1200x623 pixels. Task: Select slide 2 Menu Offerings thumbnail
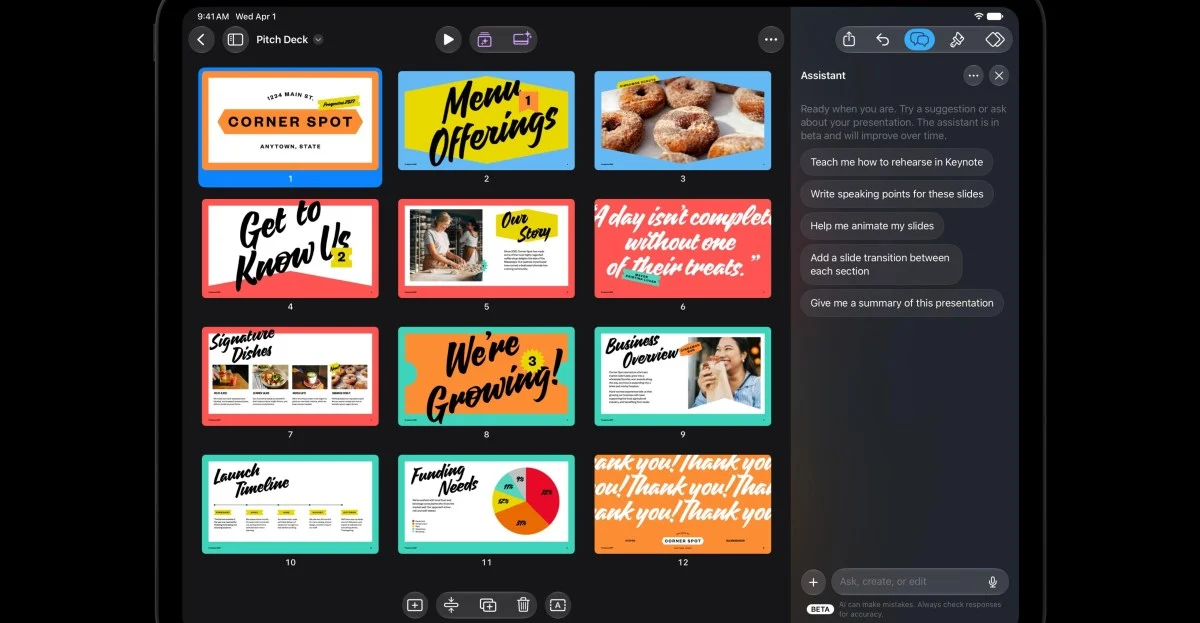486,121
